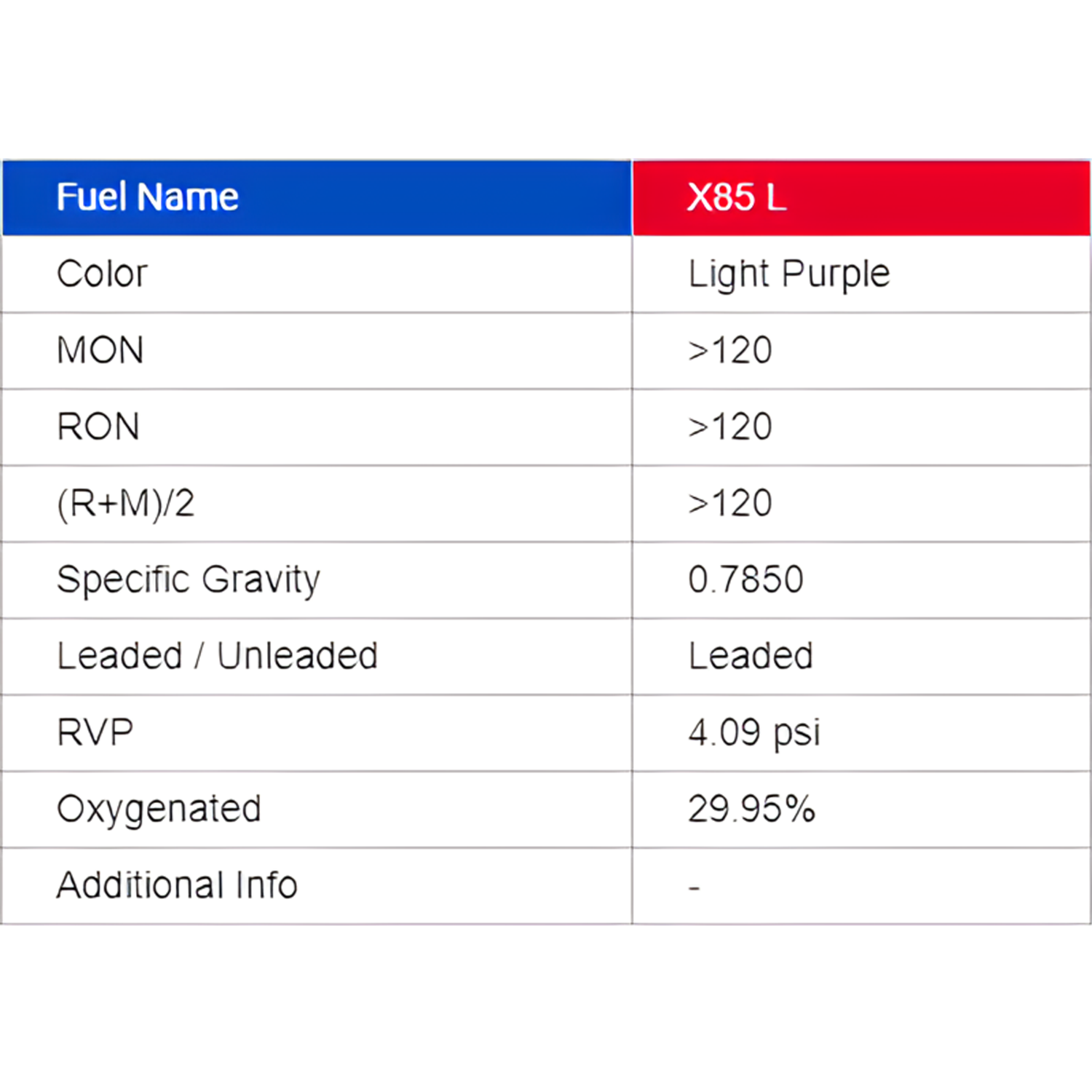Image resolution: width=1092 pixels, height=1092 pixels.
Task: Click the 4.09 psi value
Action: [x=754, y=732]
